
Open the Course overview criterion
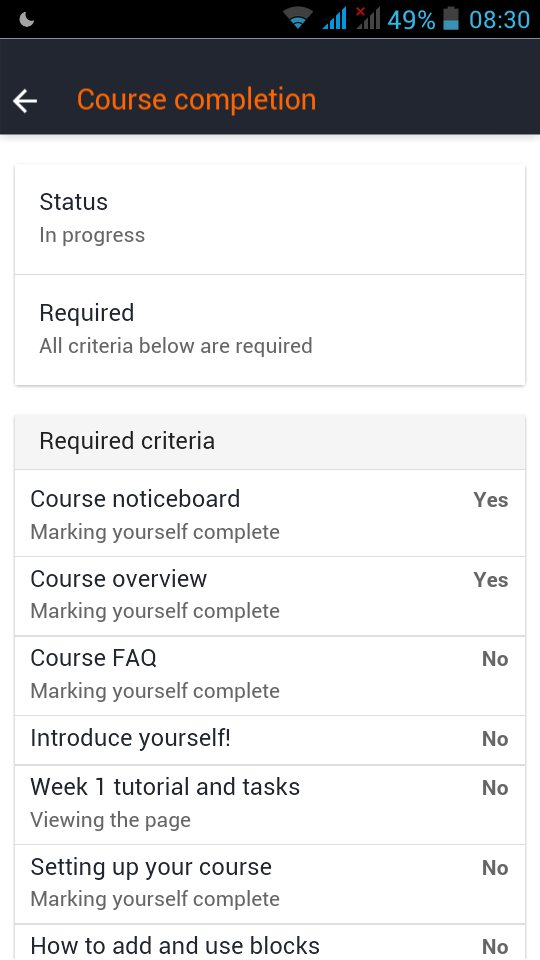(x=270, y=596)
